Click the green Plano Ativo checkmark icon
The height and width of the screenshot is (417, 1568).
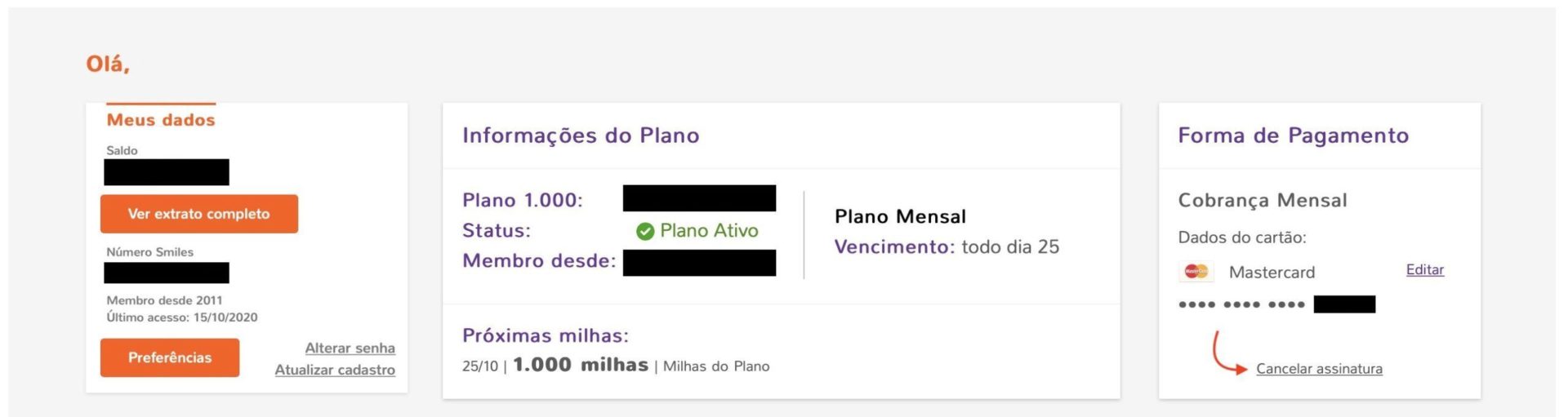(x=645, y=232)
